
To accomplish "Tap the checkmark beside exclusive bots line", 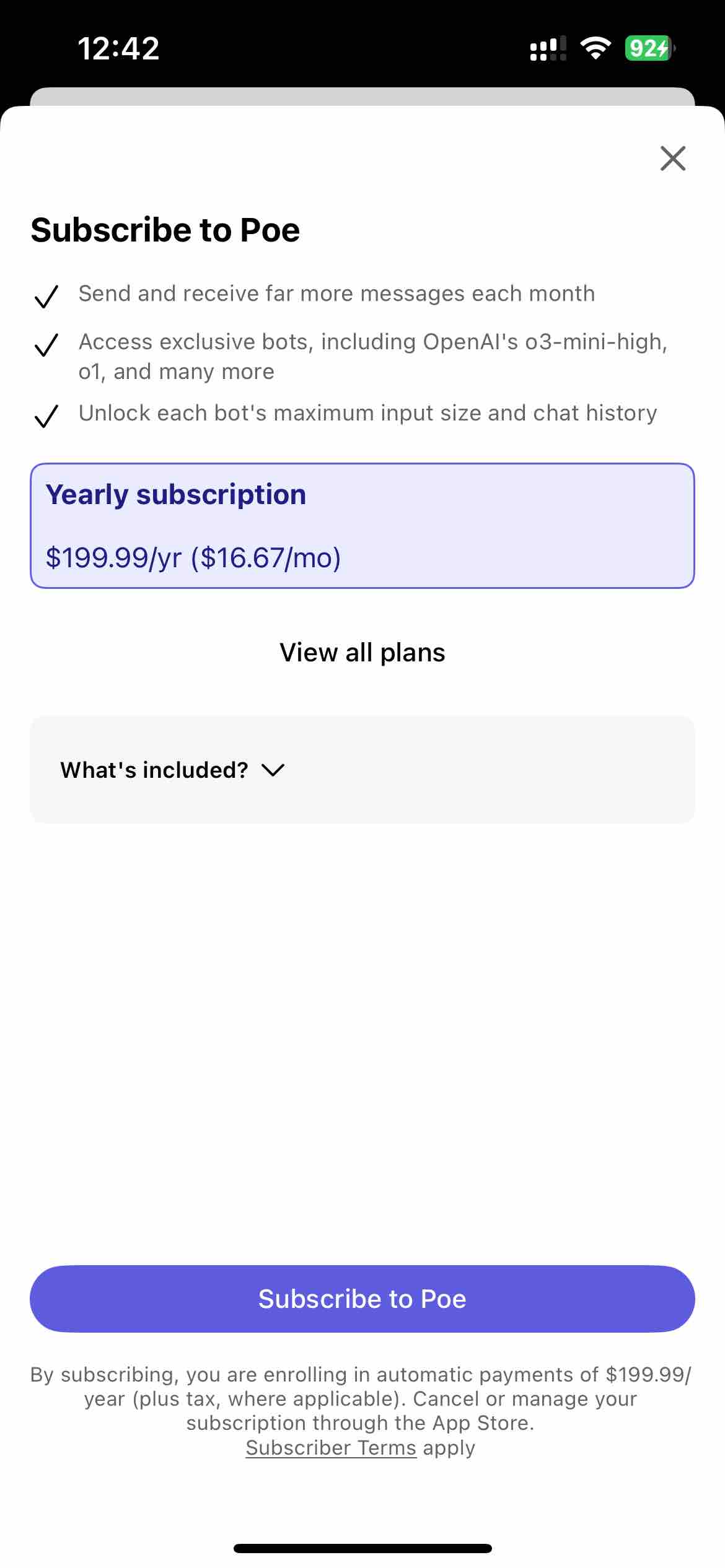I will [x=46, y=344].
